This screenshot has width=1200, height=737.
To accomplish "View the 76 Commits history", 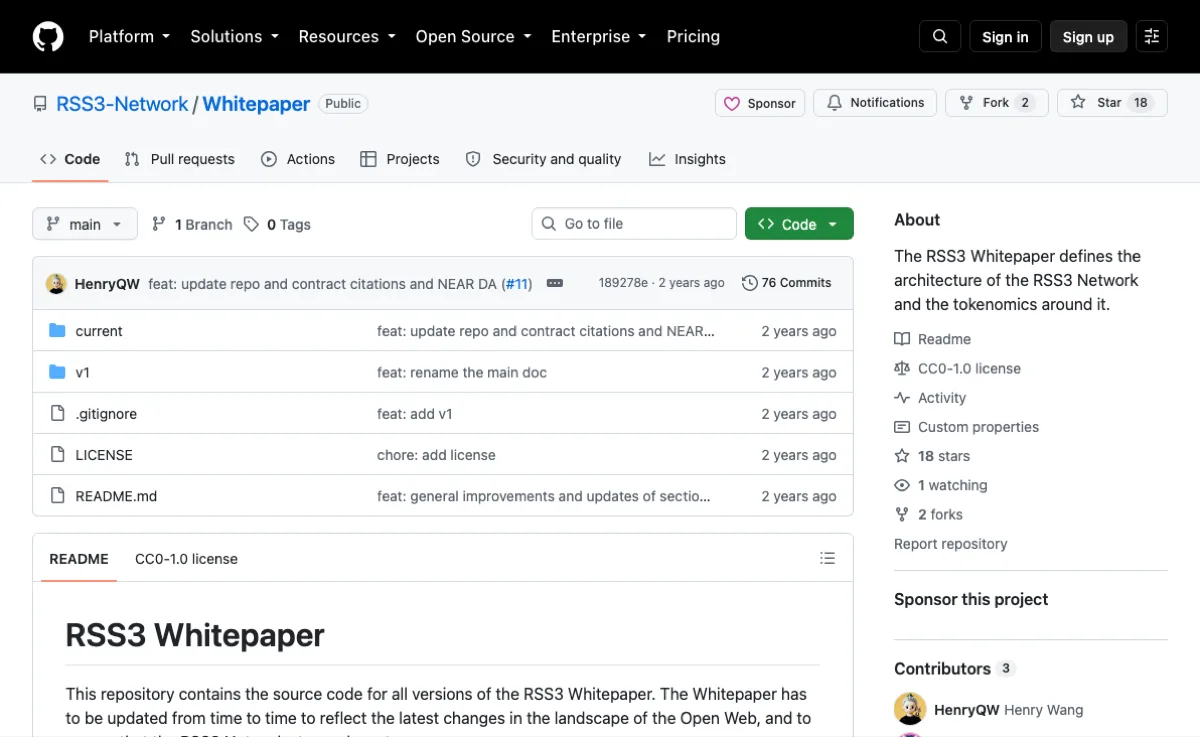I will (787, 283).
